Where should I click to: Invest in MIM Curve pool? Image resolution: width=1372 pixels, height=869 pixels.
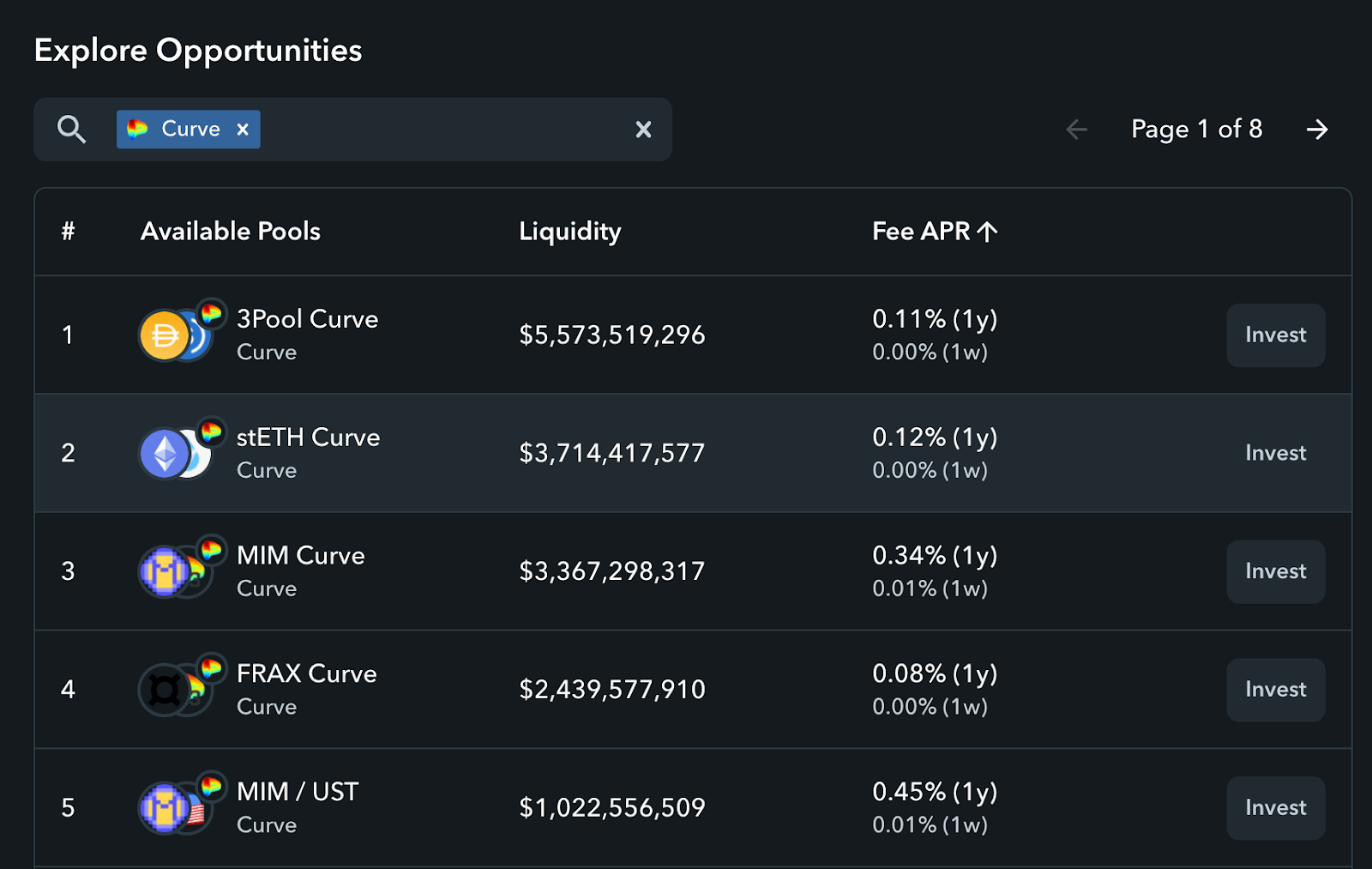pyautogui.click(x=1276, y=571)
